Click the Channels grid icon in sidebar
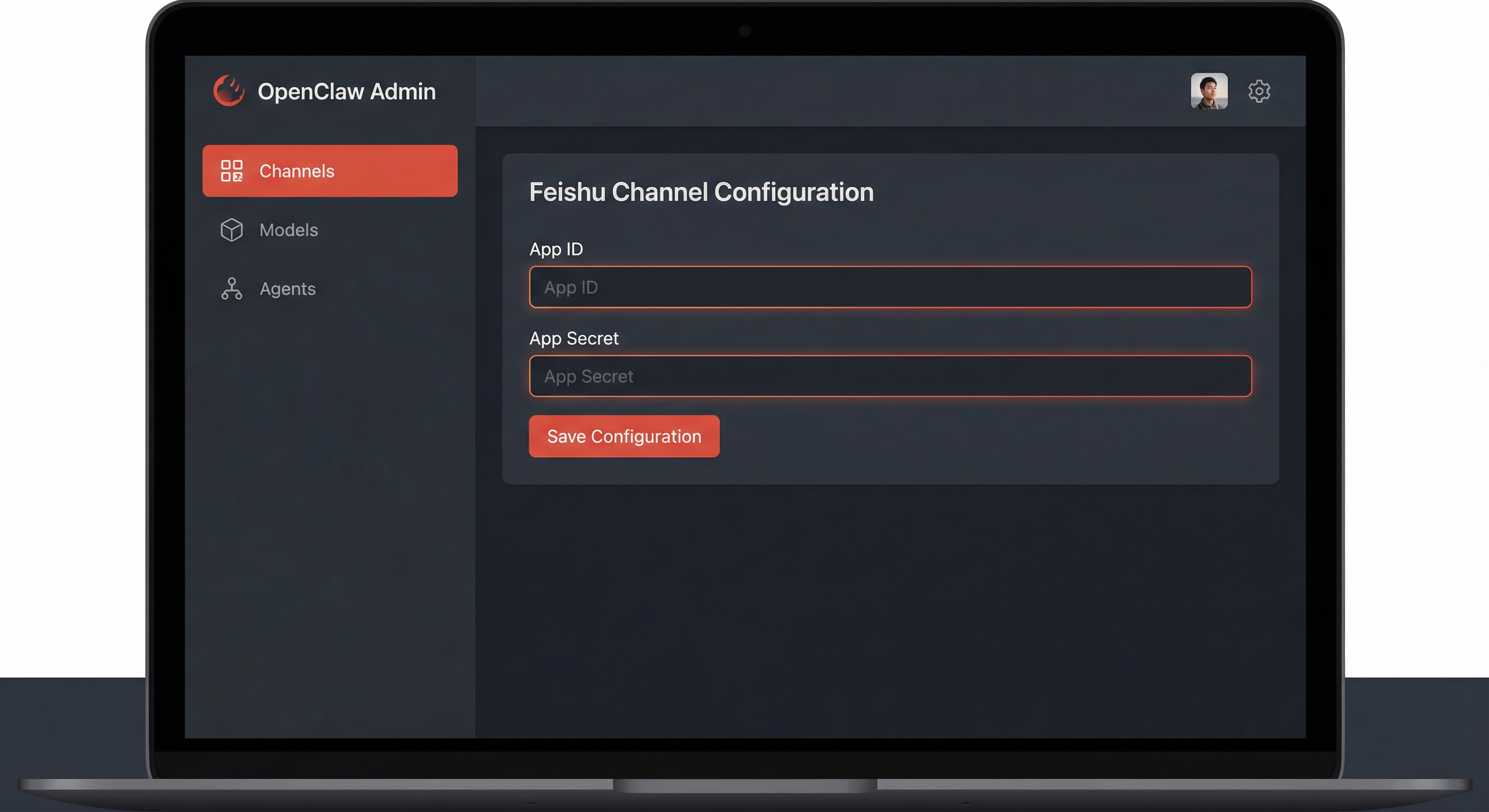 point(232,171)
